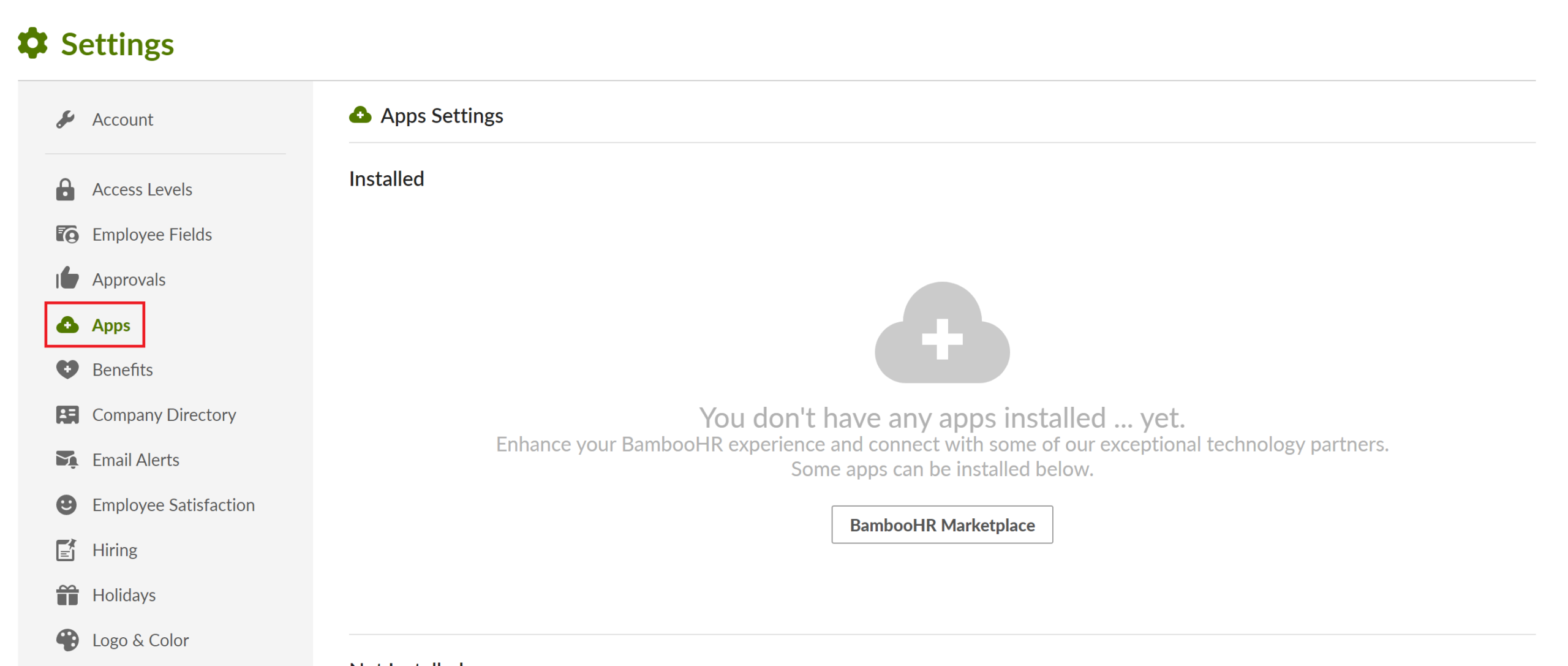Click the Access Levels lock icon
This screenshot has width=1568, height=666.
tap(65, 189)
